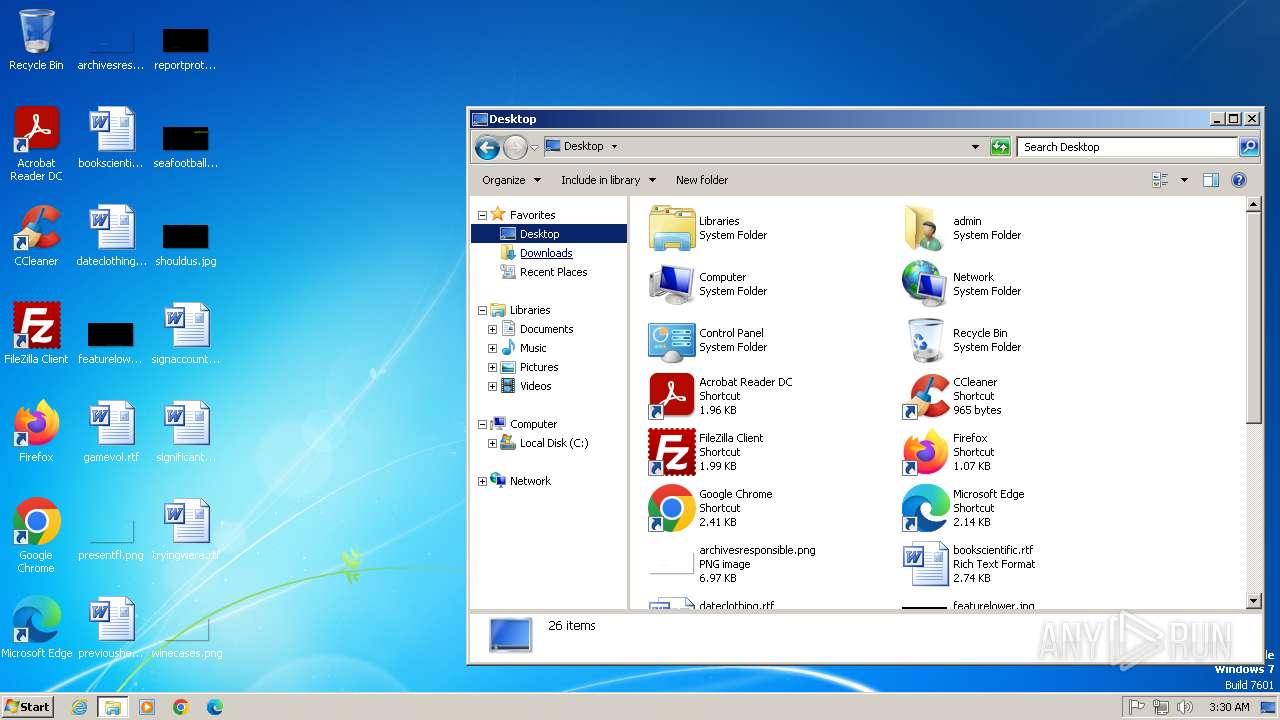Select the CCleaner desktop icon

tap(36, 236)
